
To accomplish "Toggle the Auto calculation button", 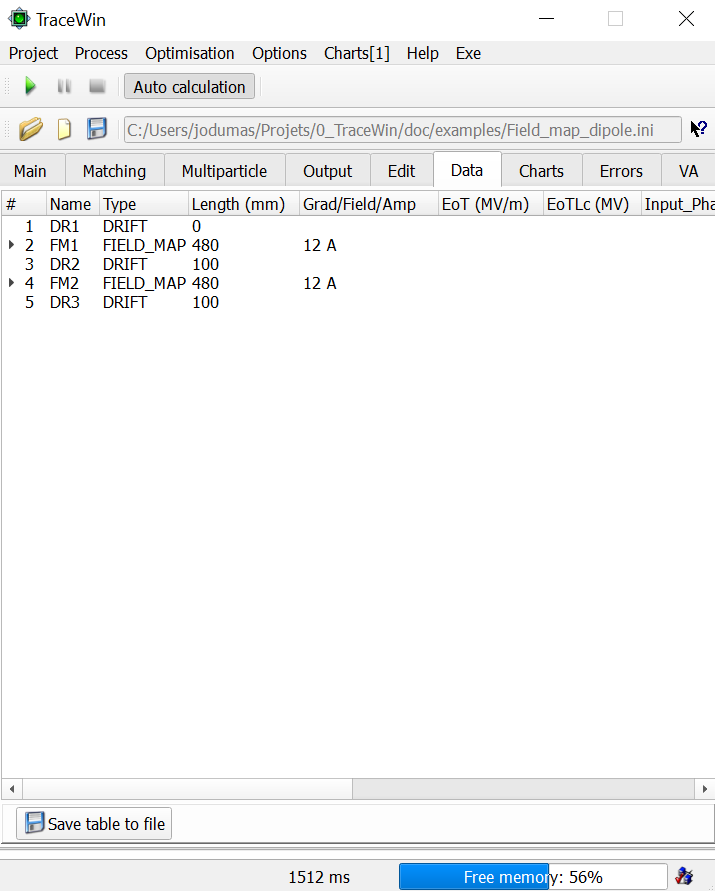I will coord(189,86).
